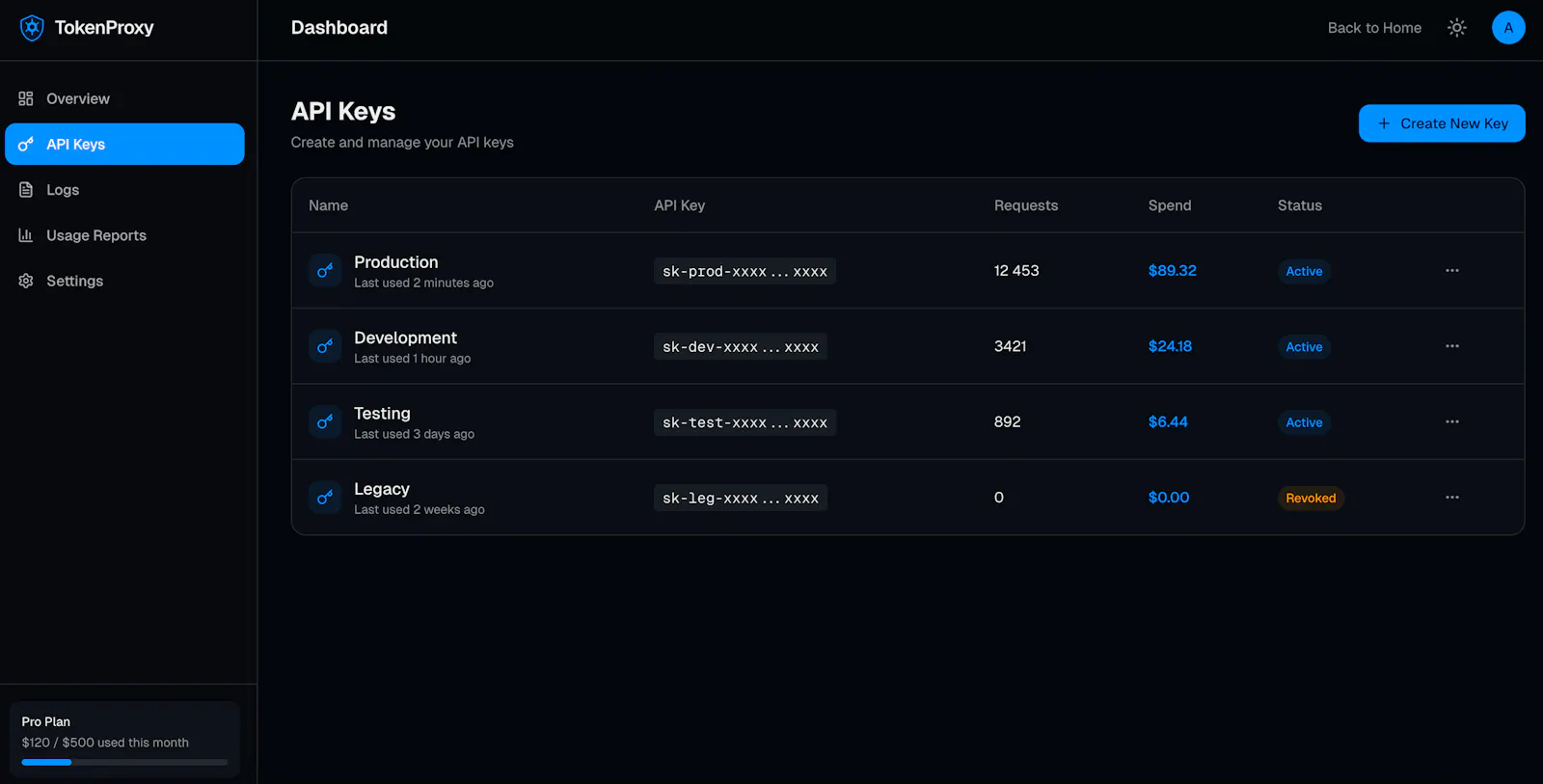The image size is (1543, 784).
Task: Click the sk-test-xxxx...xxxx key value
Action: coord(744,422)
